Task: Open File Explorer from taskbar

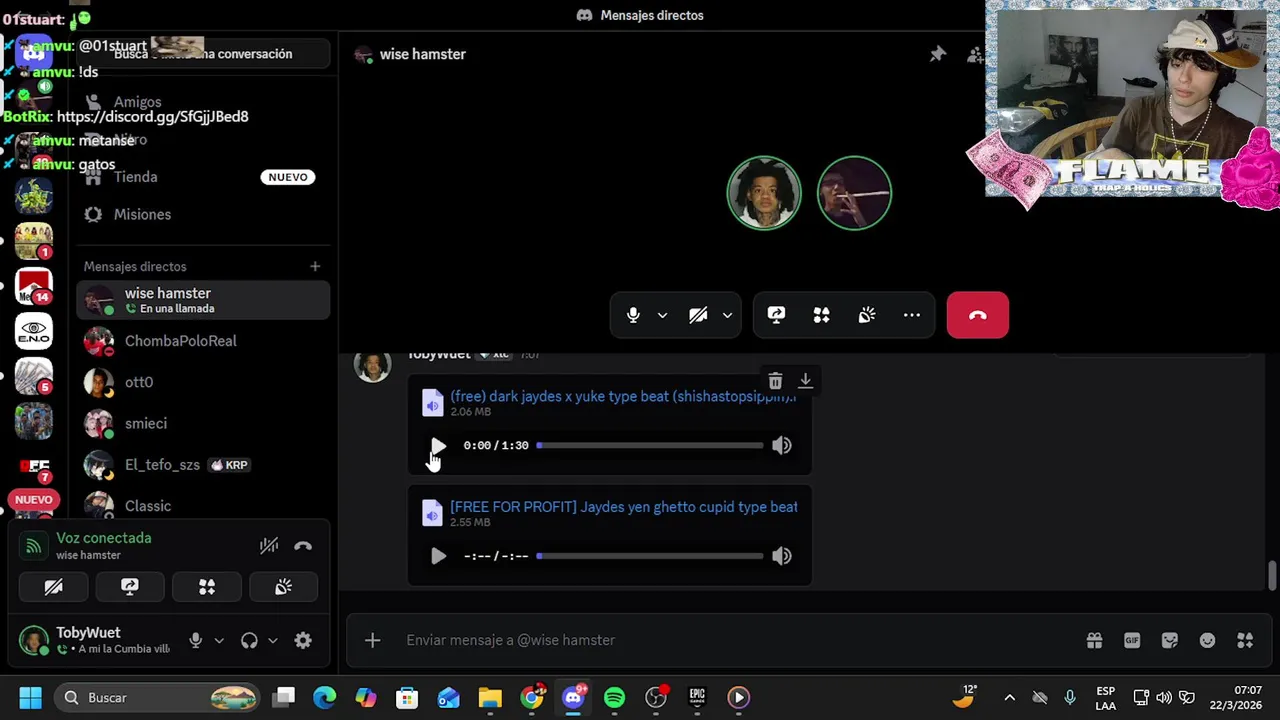Action: (490, 697)
